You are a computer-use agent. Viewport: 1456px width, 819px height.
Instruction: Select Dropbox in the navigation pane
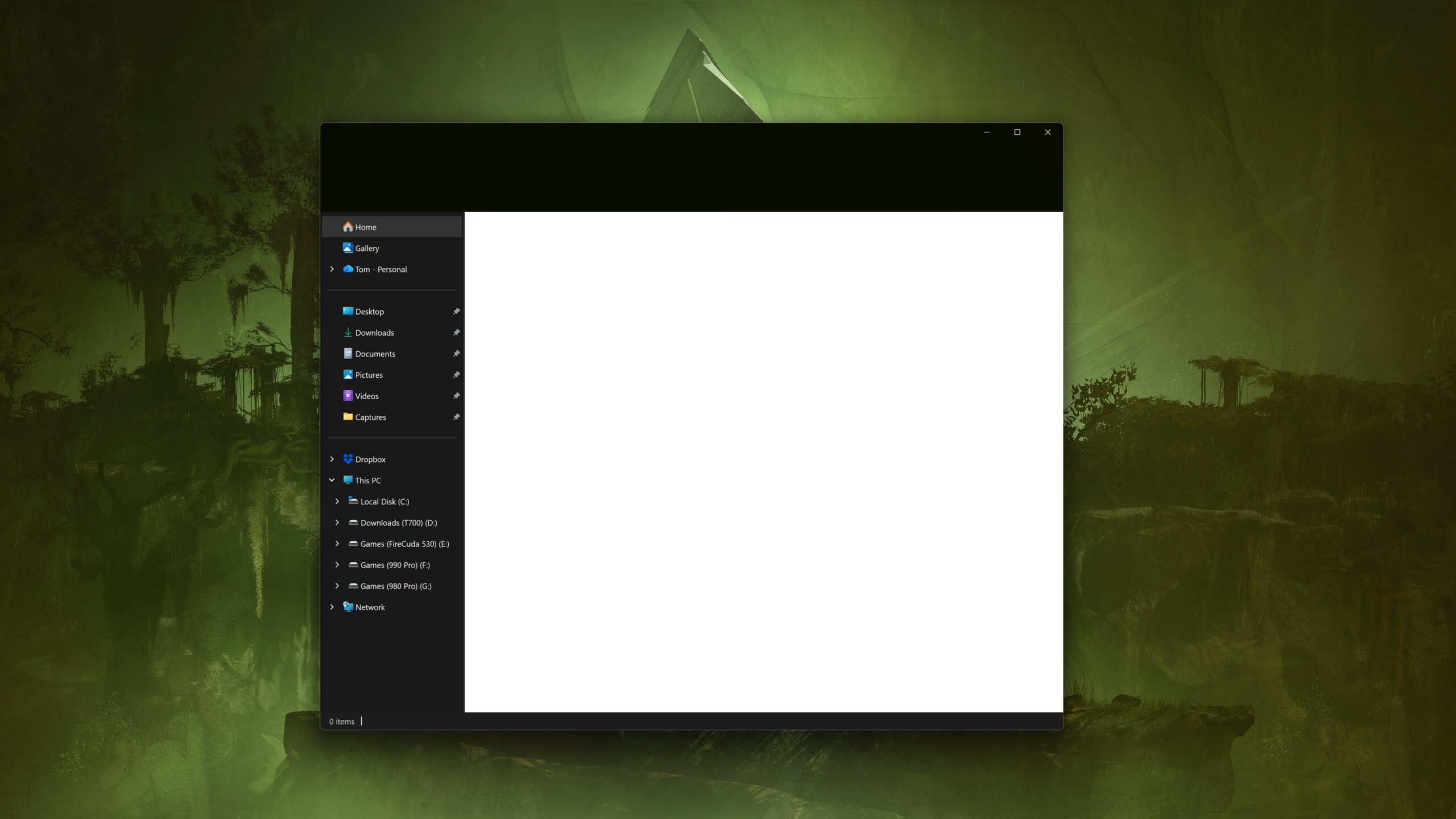[x=371, y=459]
